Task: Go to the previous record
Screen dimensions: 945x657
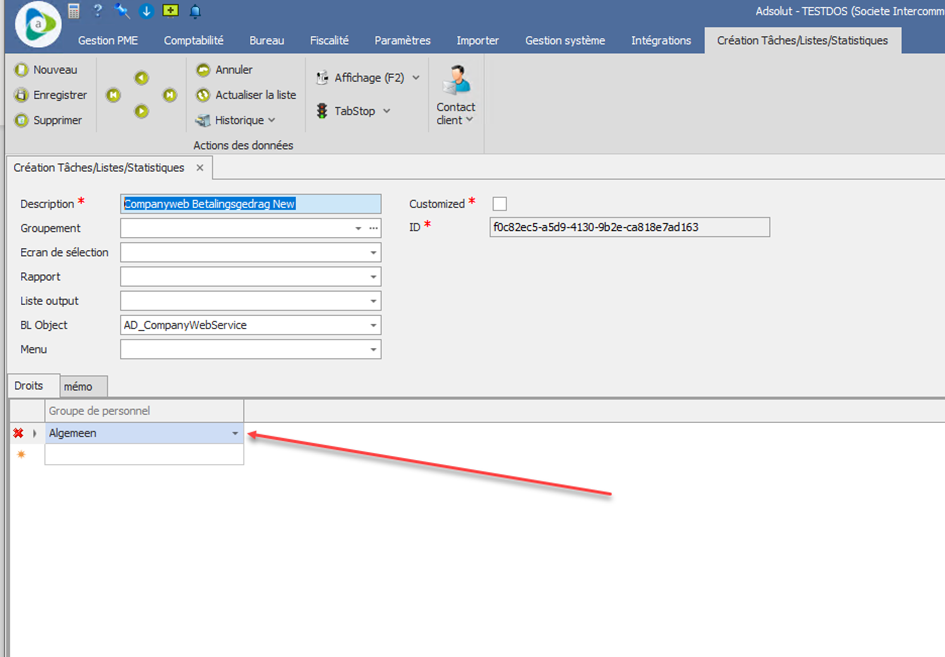Action: pos(142,78)
